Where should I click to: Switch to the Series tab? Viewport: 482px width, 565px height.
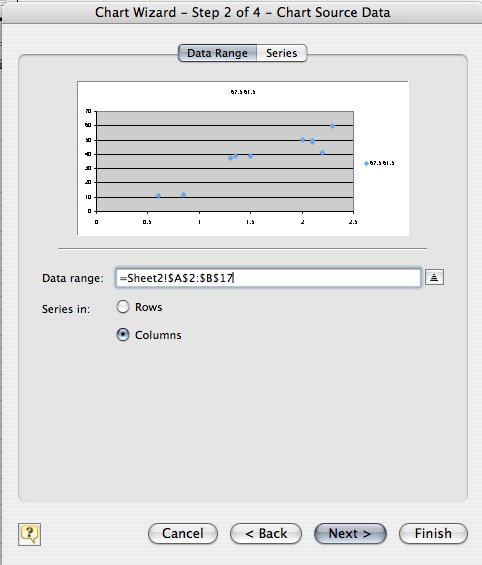282,53
